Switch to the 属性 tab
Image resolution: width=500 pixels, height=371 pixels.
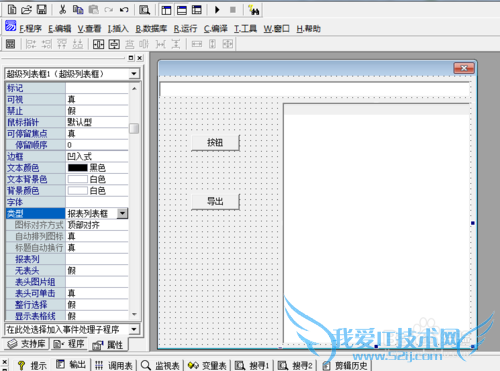click(x=108, y=345)
